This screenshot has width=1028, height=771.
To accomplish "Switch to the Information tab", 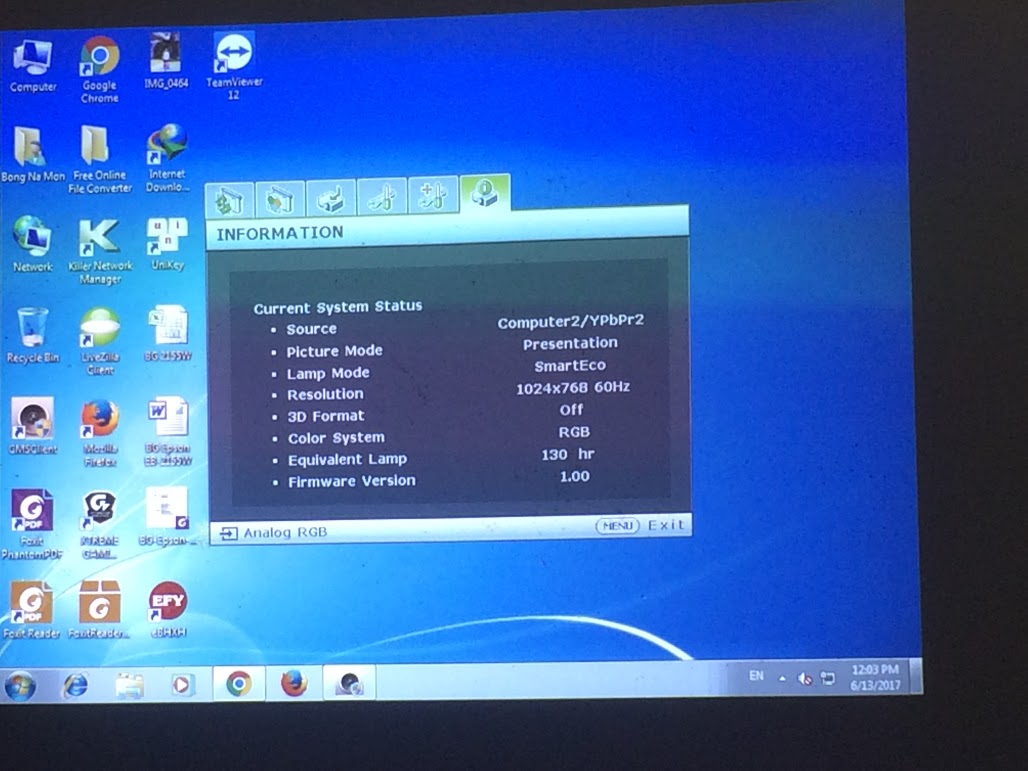I will point(485,196).
